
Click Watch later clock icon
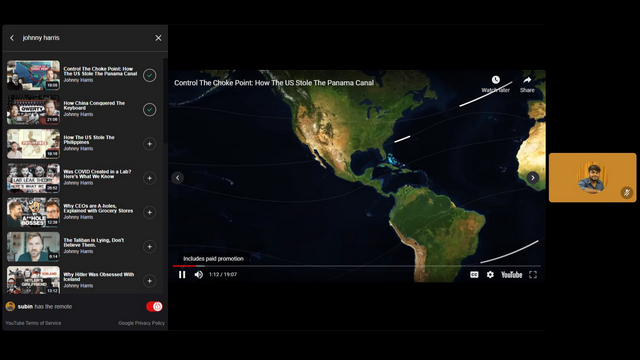(x=496, y=80)
